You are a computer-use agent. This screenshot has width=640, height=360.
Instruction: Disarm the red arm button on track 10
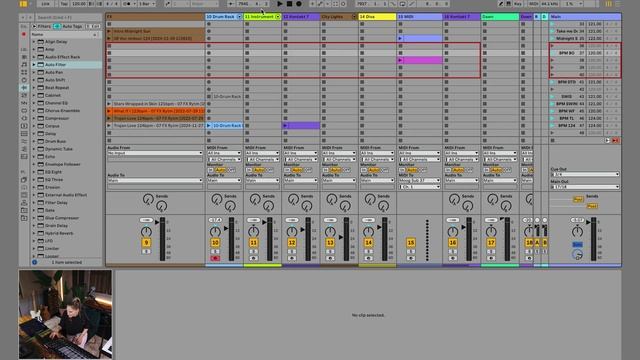pos(215,258)
